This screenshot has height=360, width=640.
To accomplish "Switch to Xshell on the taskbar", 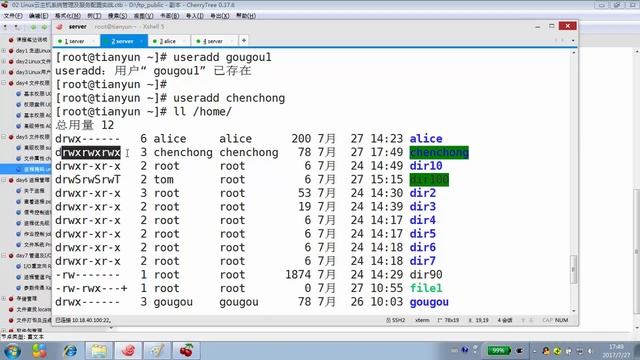I will coord(128,351).
